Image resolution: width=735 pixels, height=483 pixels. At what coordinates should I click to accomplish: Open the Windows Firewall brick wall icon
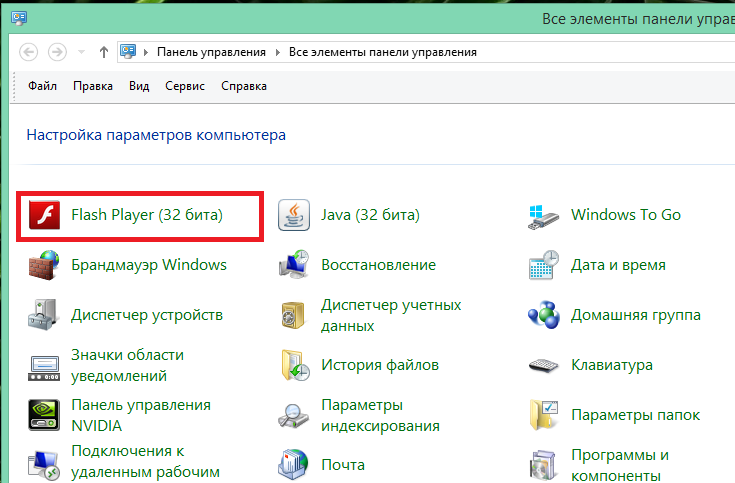coord(44,265)
